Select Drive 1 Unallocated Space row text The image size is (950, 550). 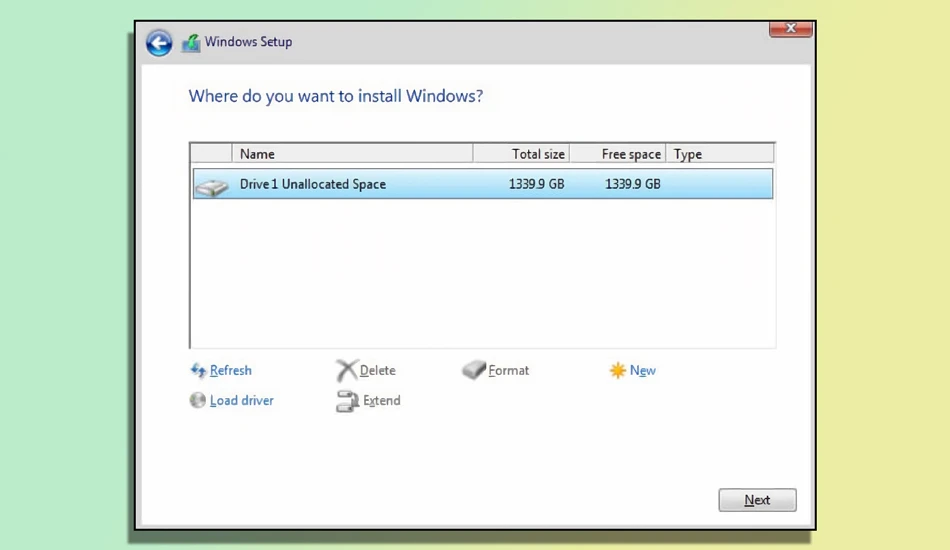point(313,184)
